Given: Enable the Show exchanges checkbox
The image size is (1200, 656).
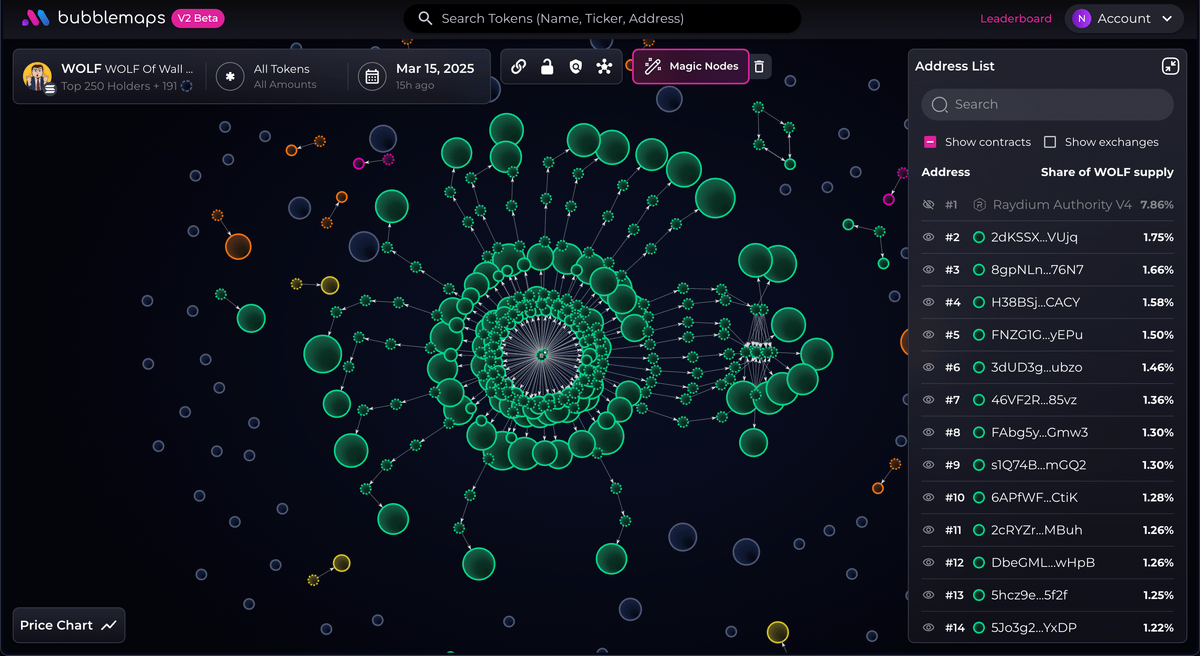Looking at the screenshot, I should 1051,141.
